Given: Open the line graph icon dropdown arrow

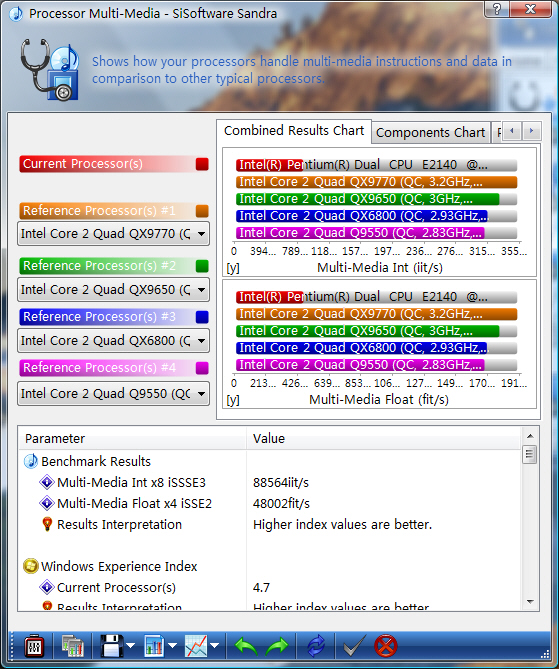Looking at the screenshot, I should (215, 646).
